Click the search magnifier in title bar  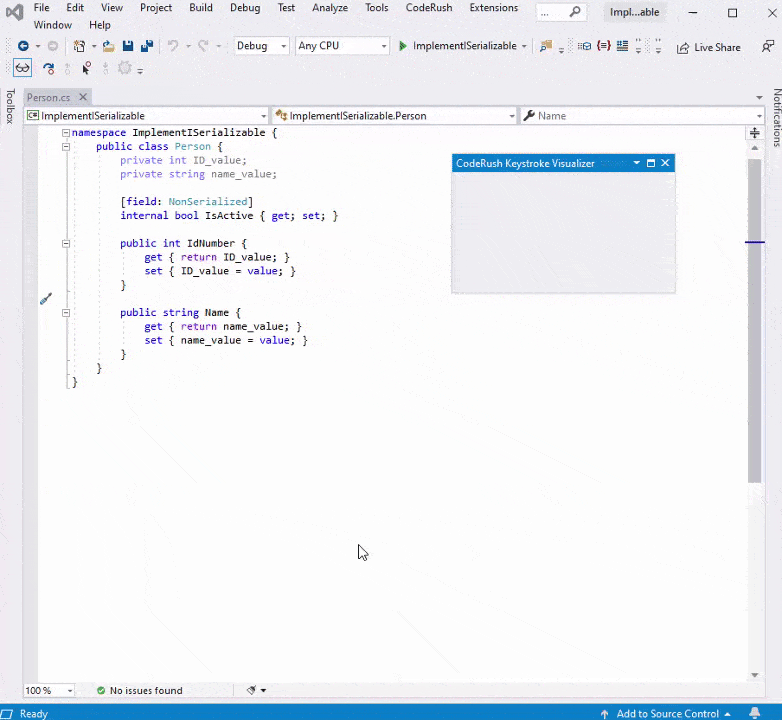(575, 13)
